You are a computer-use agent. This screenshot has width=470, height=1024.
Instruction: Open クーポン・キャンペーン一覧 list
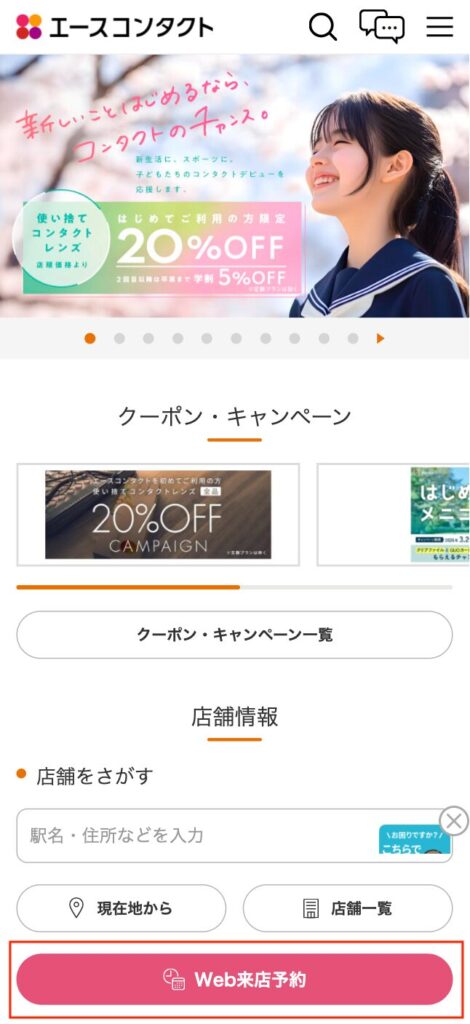pyautogui.click(x=234, y=635)
